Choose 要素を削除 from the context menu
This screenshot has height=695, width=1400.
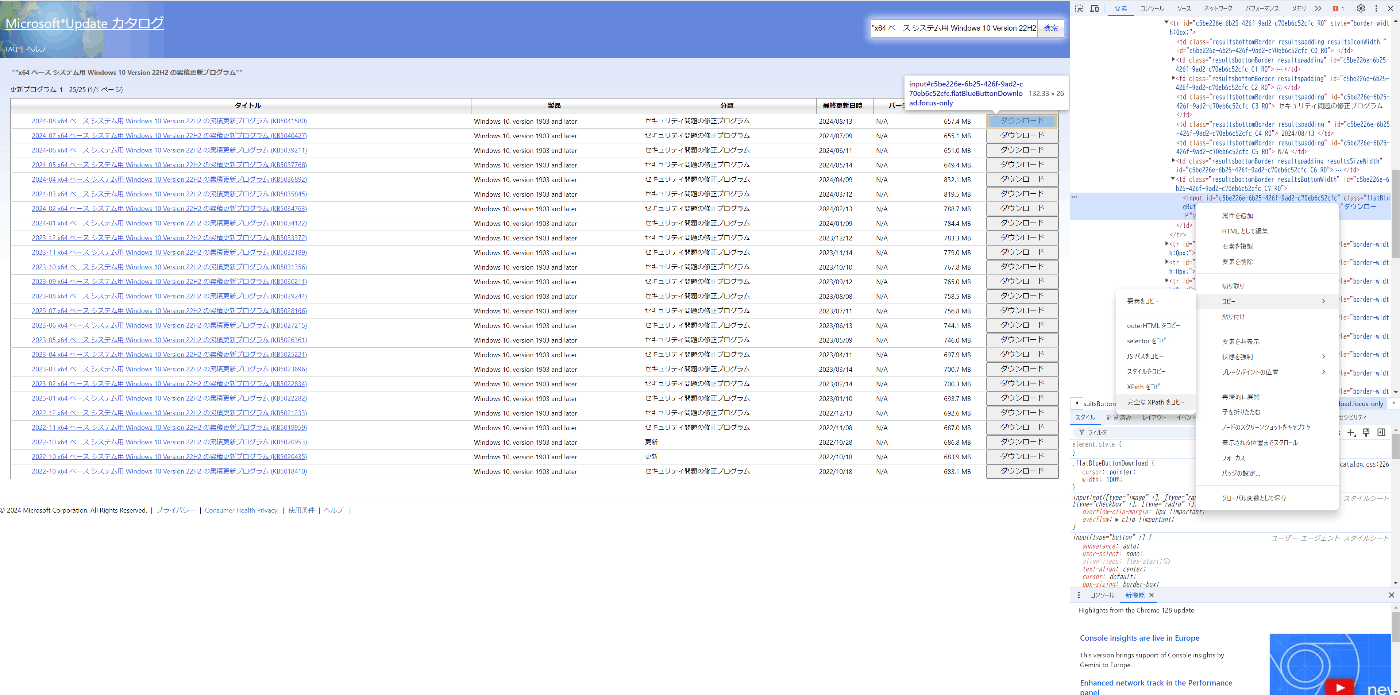(x=1267, y=262)
